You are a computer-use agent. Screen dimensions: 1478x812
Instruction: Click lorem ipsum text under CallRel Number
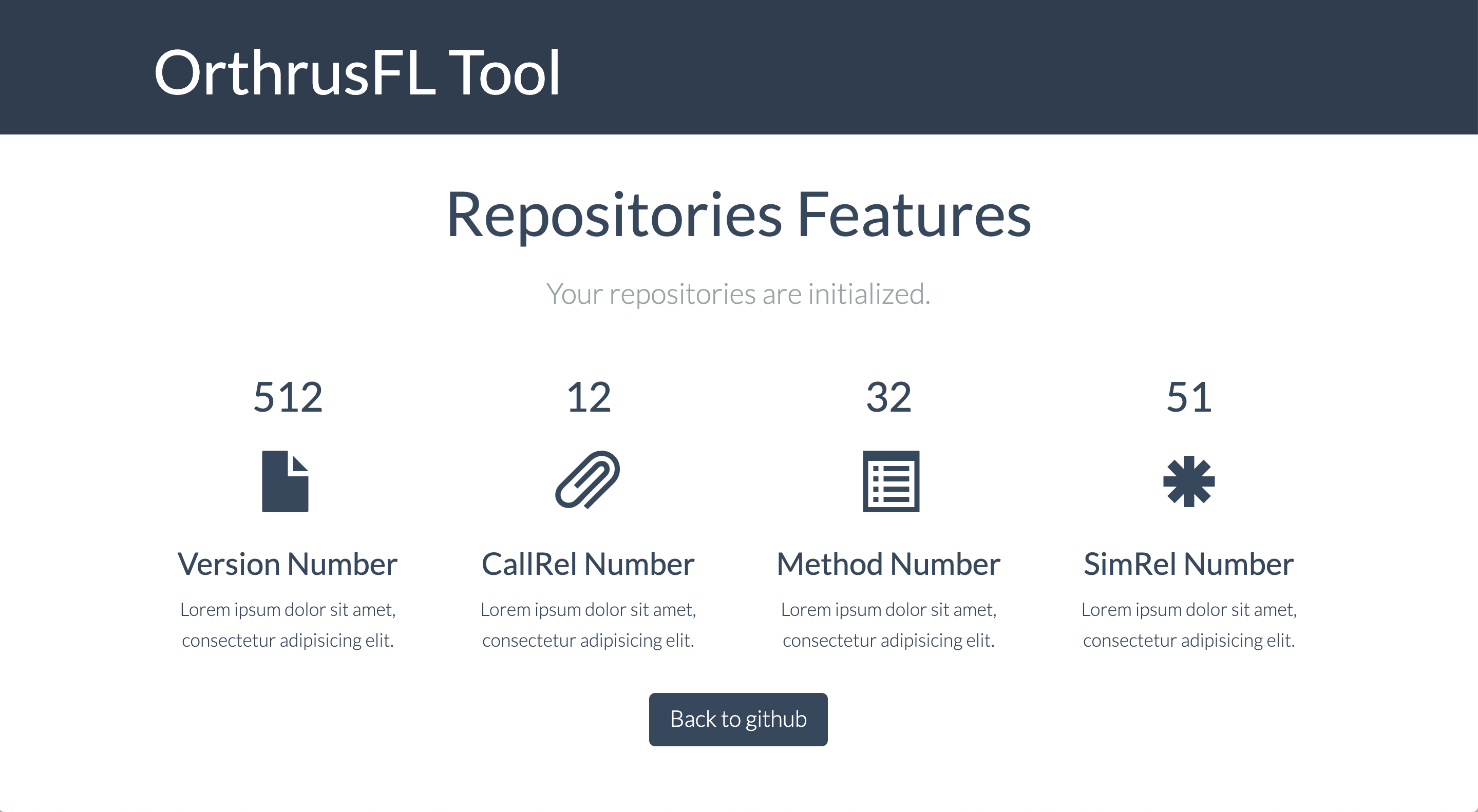(x=588, y=625)
